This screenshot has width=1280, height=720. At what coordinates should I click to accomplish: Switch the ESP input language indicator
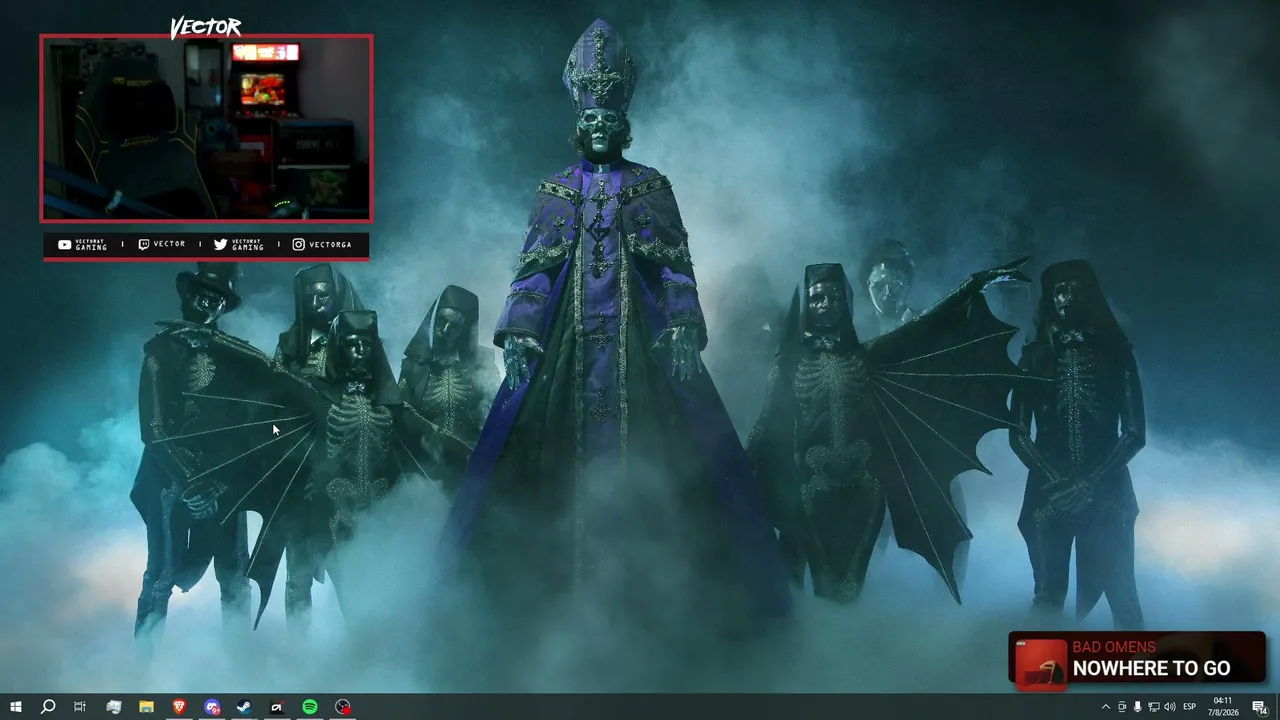click(x=1190, y=707)
